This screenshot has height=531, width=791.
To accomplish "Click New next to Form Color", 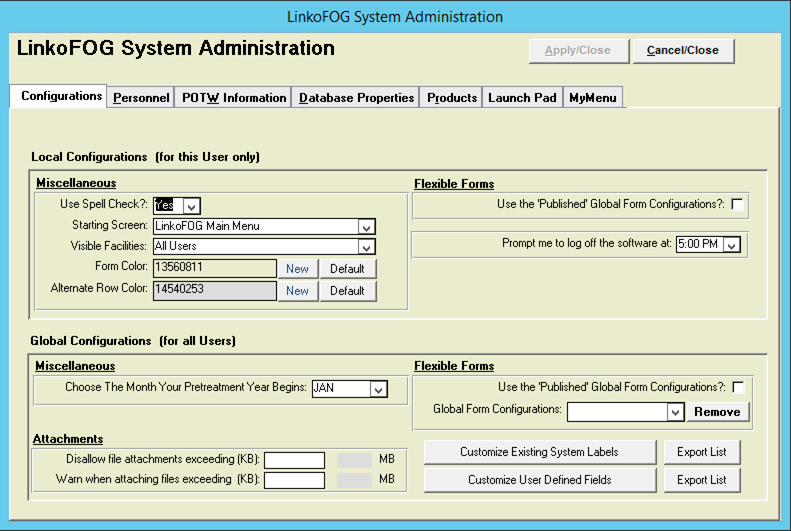I will tap(298, 269).
